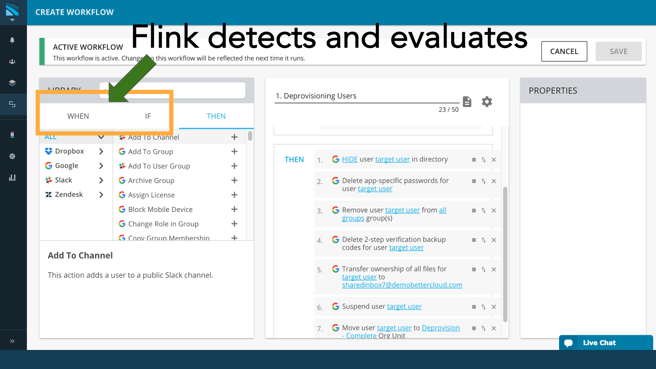Click the BetterCloud logo in sidebar
Screen dimensions: 656x369
click(x=12, y=10)
